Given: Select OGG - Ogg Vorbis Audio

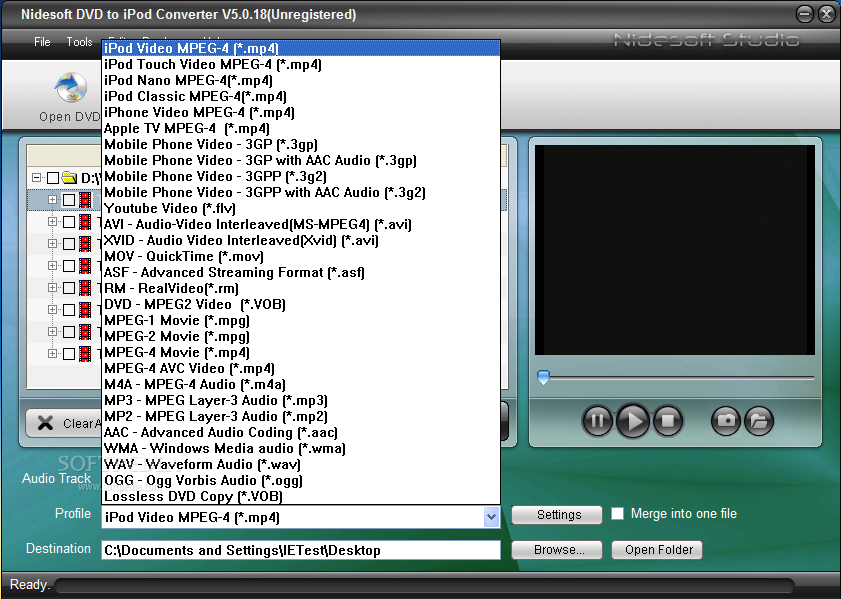Looking at the screenshot, I should tap(301, 480).
